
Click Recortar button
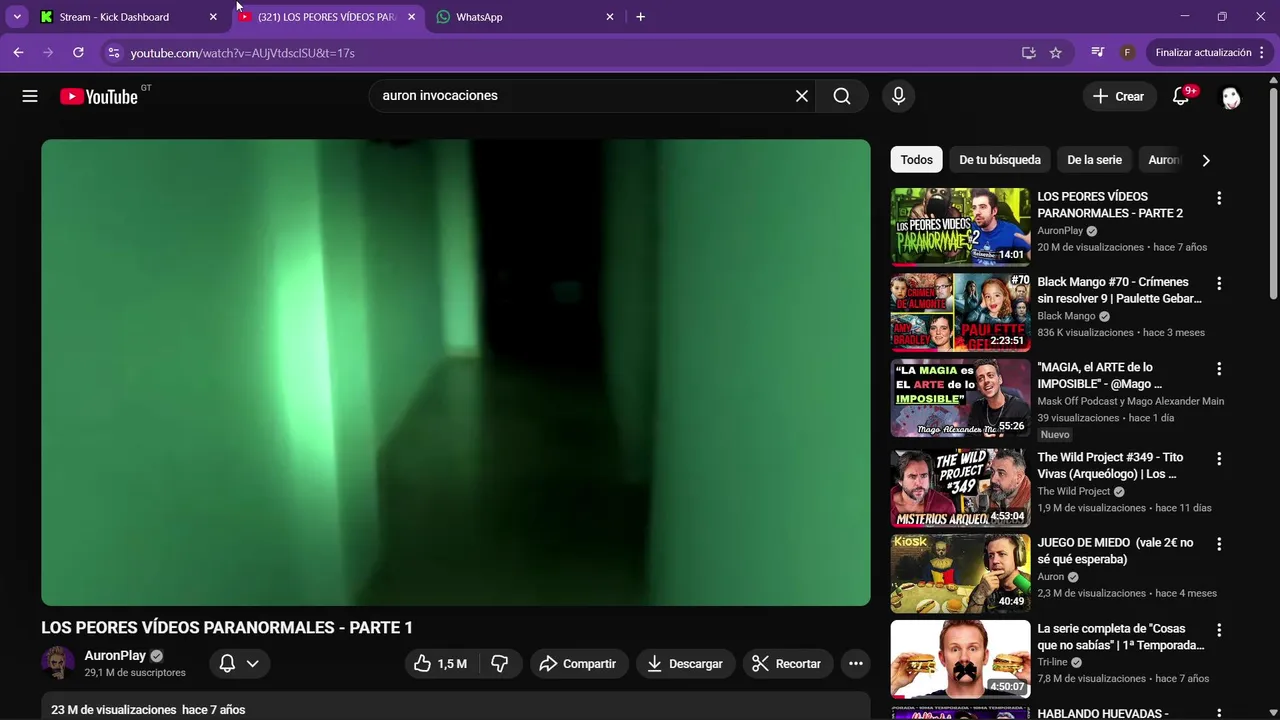787,663
